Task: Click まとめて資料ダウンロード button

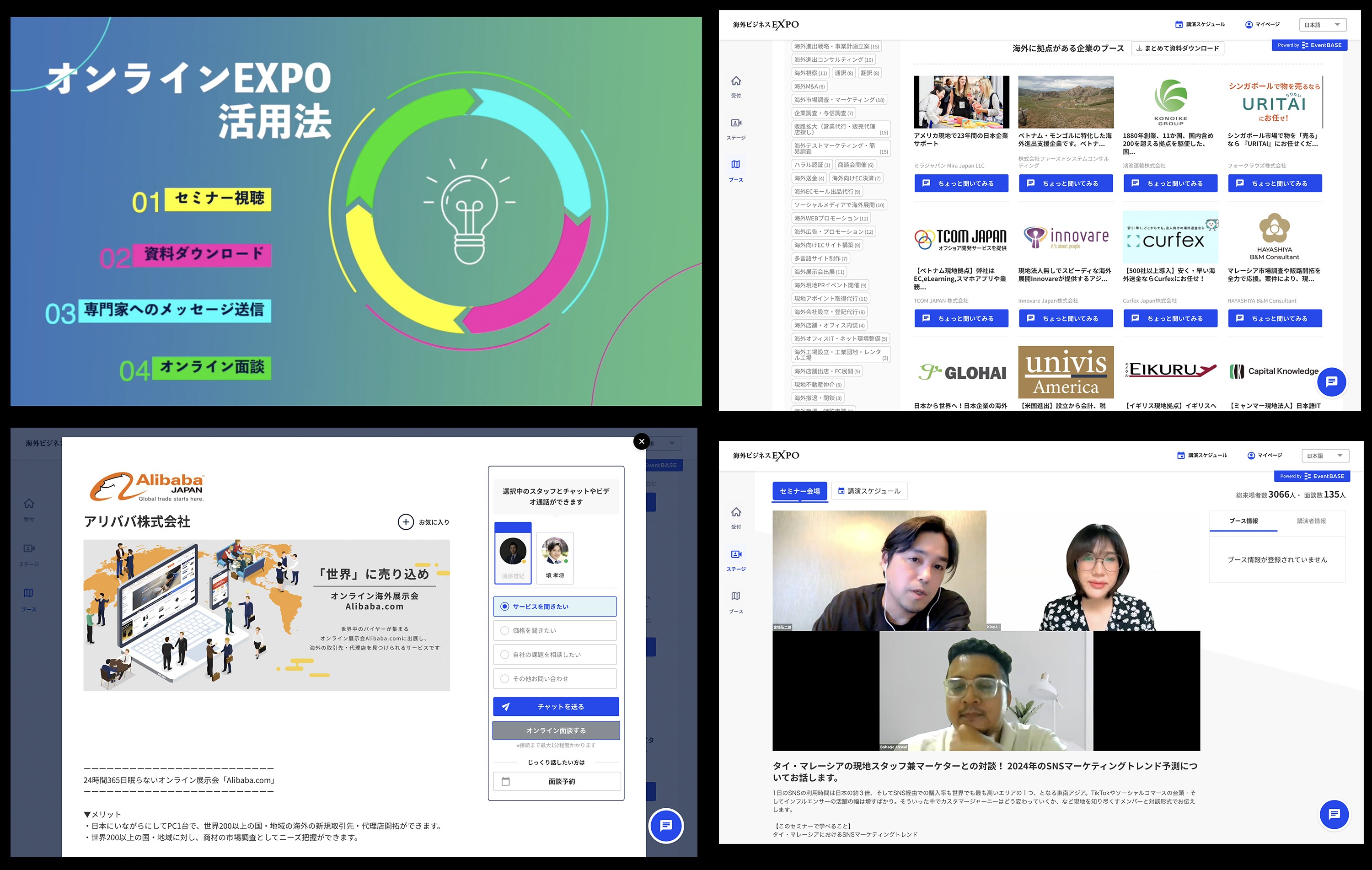Action: click(x=1178, y=48)
